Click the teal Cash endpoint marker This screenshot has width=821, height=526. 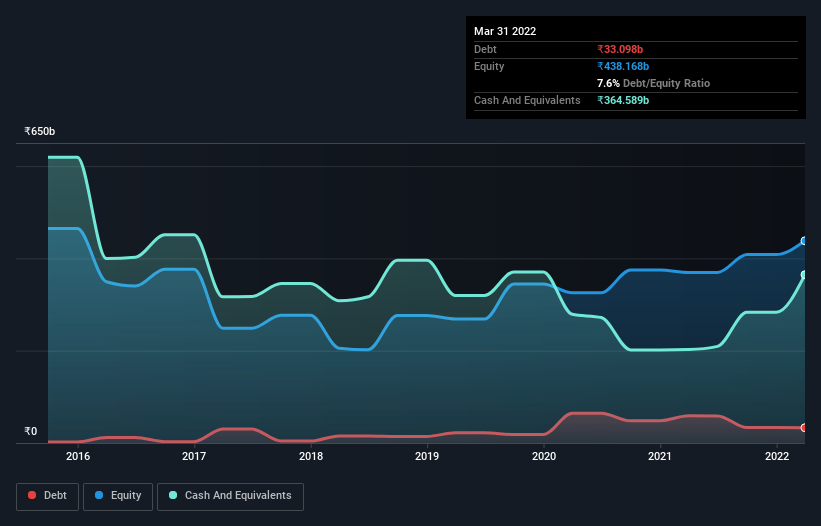coord(804,275)
